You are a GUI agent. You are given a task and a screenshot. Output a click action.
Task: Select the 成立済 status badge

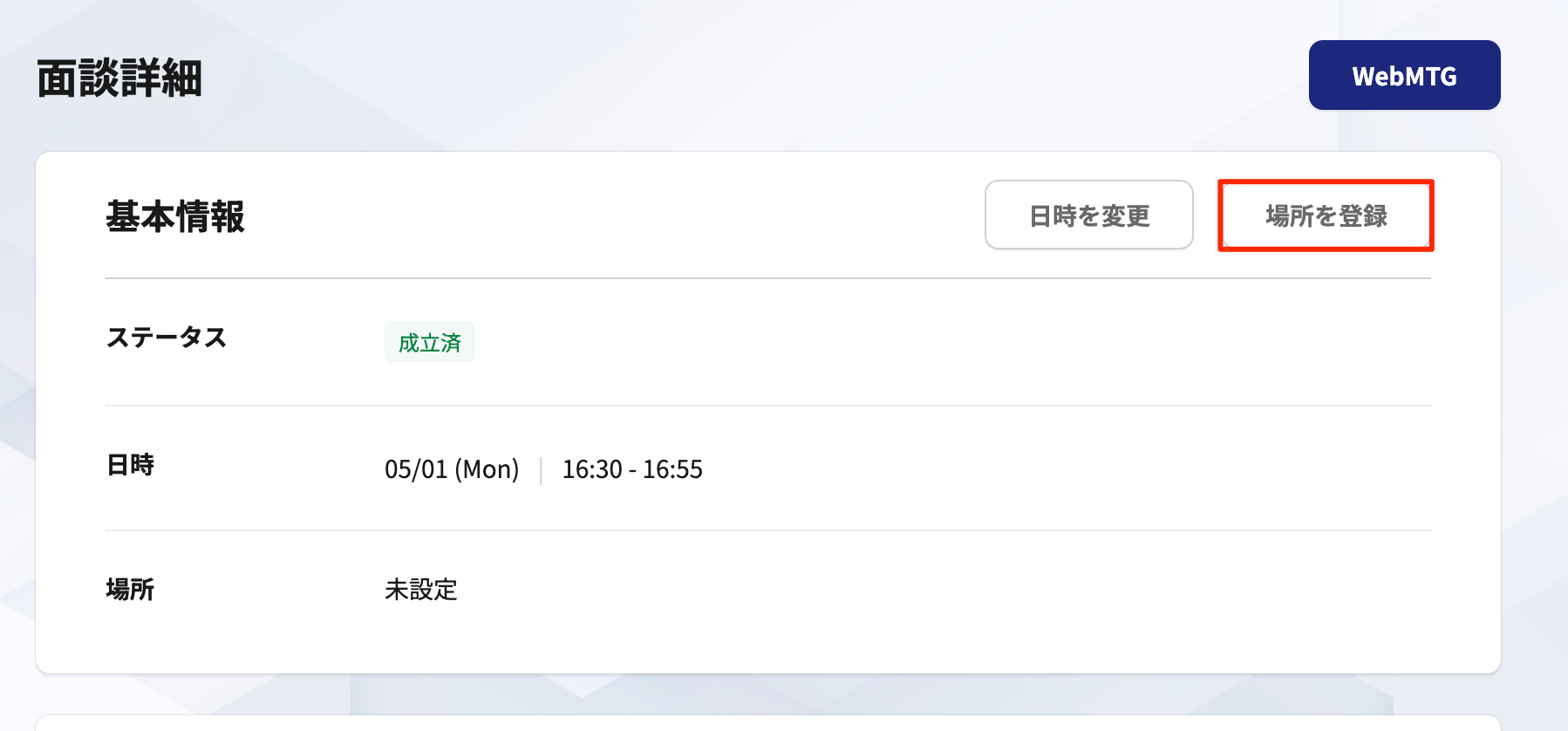point(430,342)
